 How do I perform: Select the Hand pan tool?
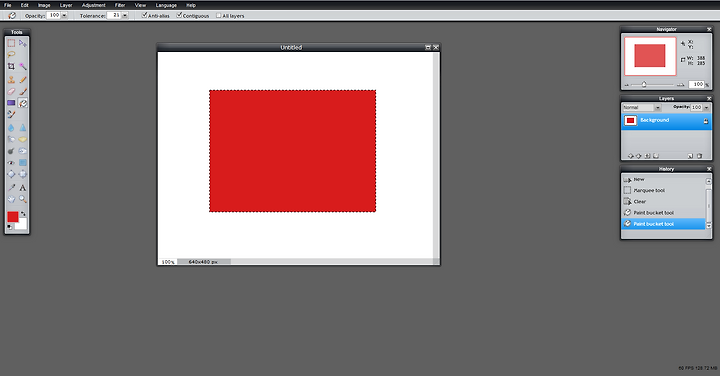tap(11, 199)
